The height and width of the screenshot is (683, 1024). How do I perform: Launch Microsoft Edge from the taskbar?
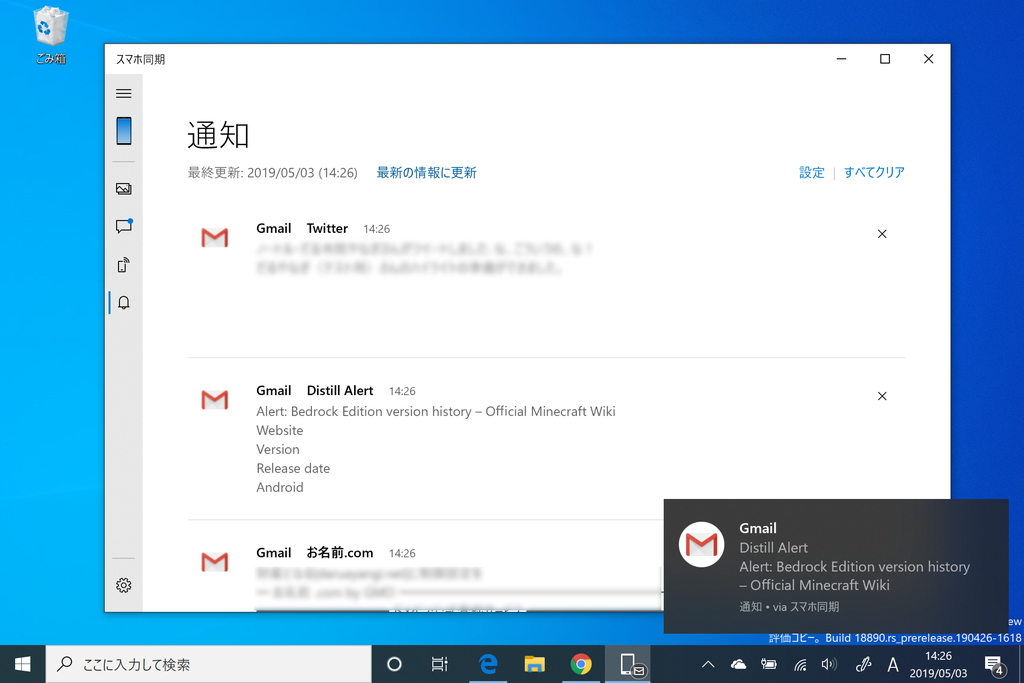tap(487, 664)
